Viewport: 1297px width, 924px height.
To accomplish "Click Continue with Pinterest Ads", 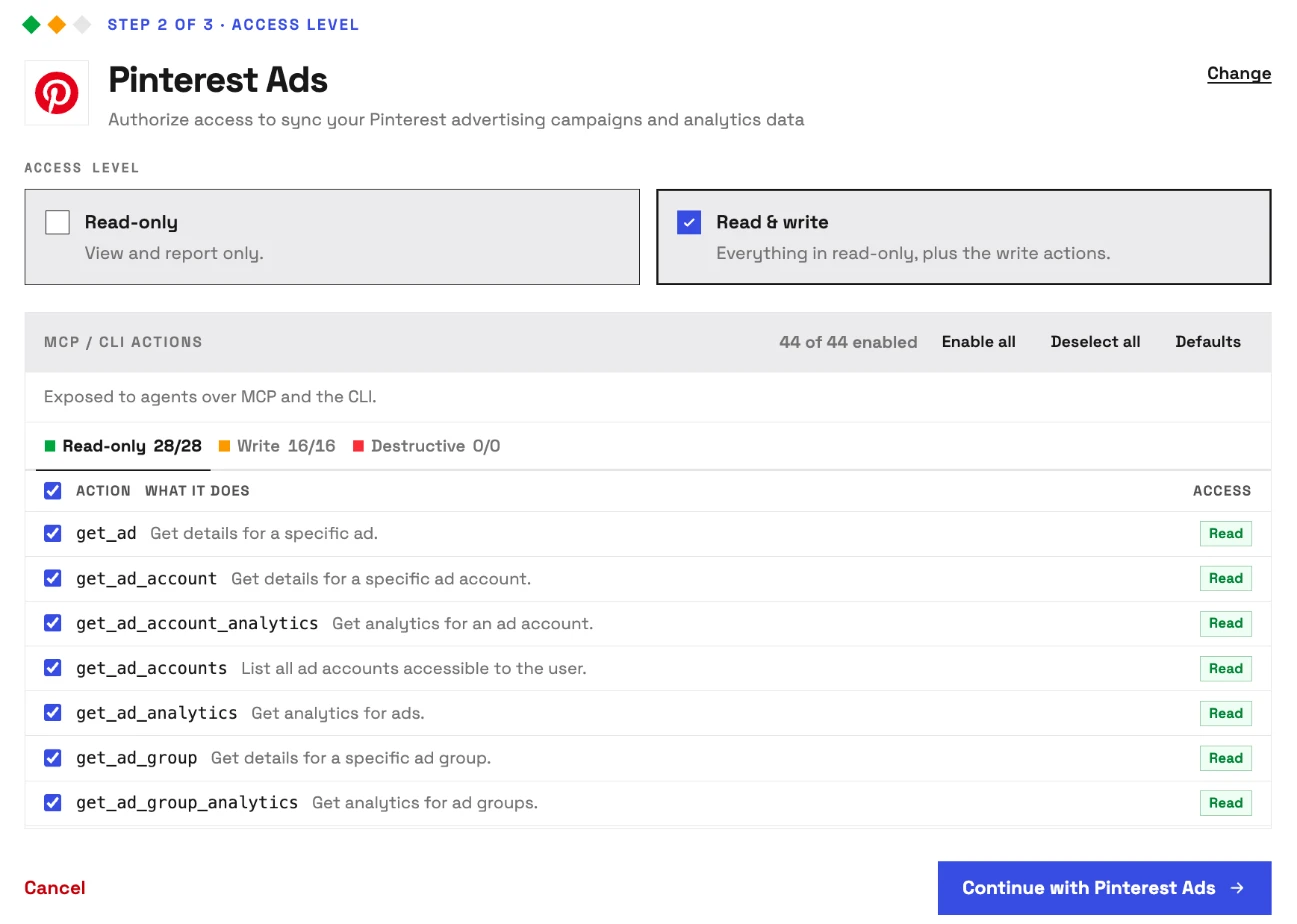I will tap(1104, 888).
